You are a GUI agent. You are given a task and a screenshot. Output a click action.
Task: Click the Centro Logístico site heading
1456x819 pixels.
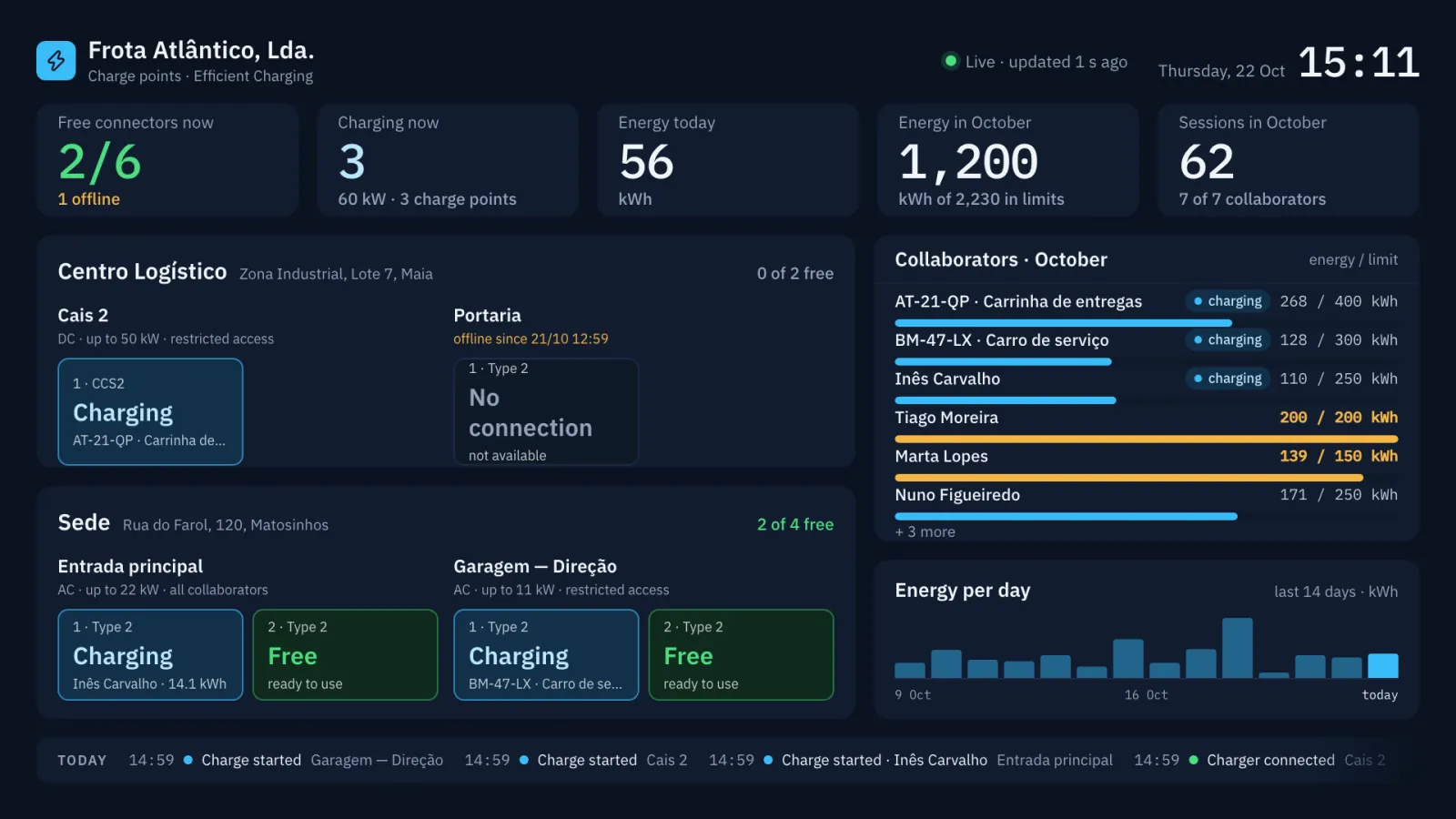(x=142, y=272)
